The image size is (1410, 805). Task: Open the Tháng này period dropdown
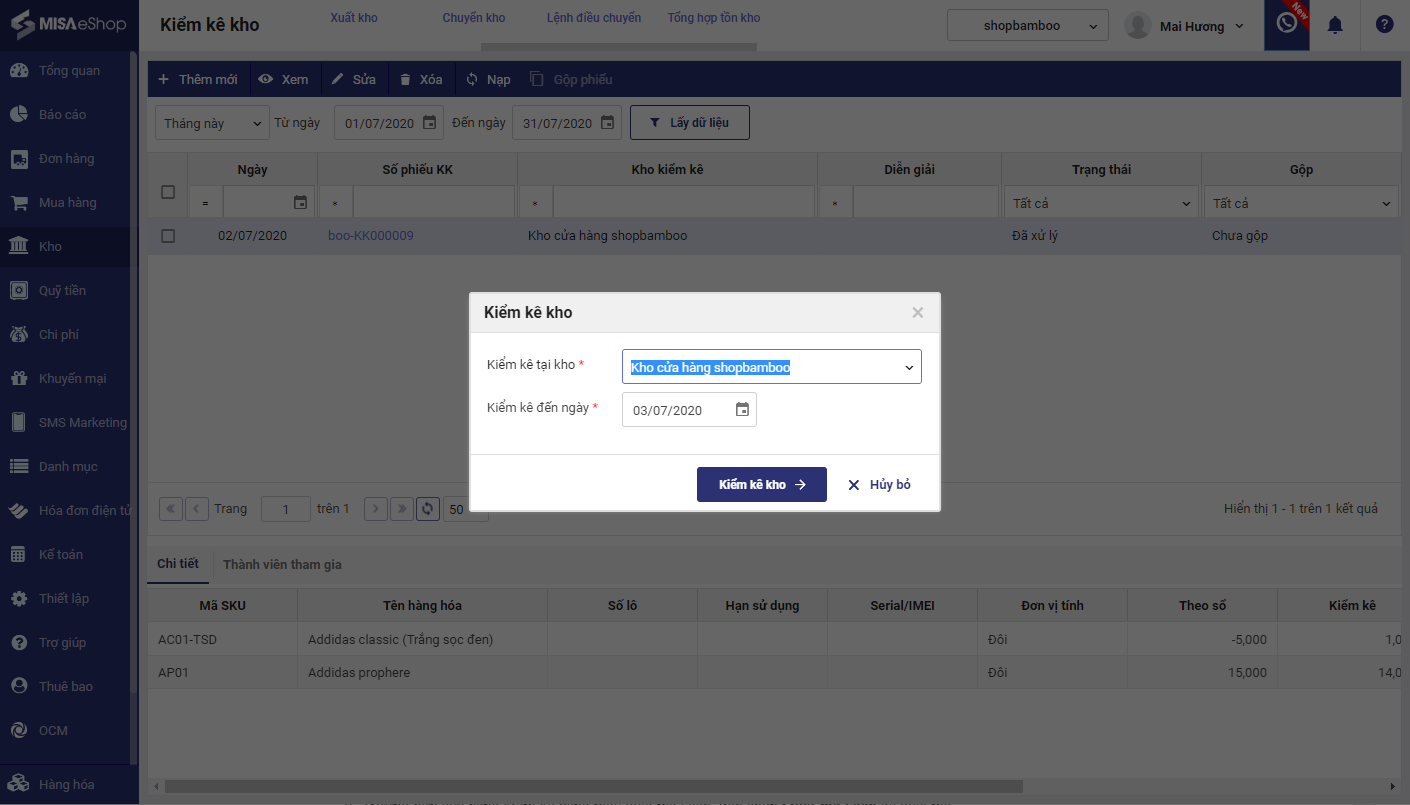212,123
